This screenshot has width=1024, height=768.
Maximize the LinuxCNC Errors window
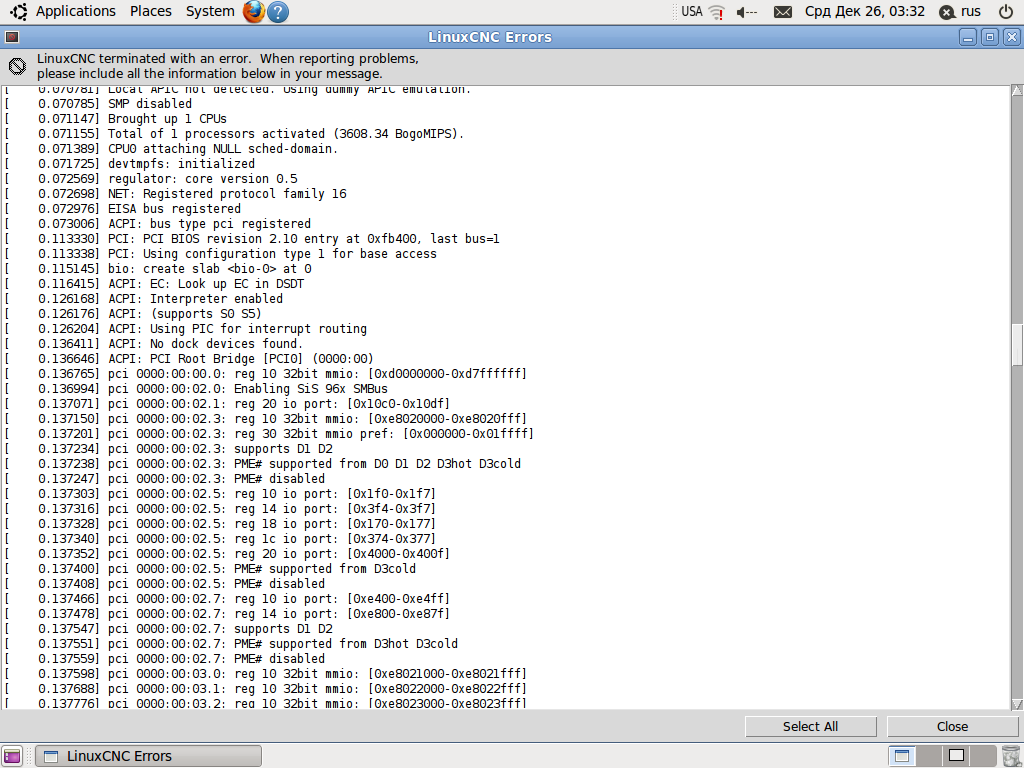pos(989,37)
